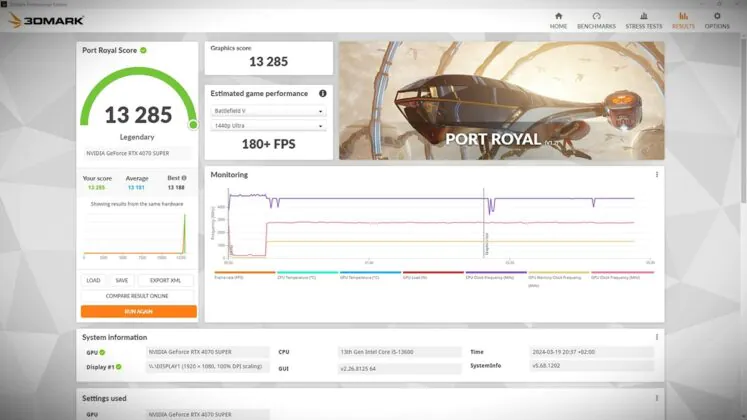
Task: Open Settings used three-dot menu
Action: [656, 398]
